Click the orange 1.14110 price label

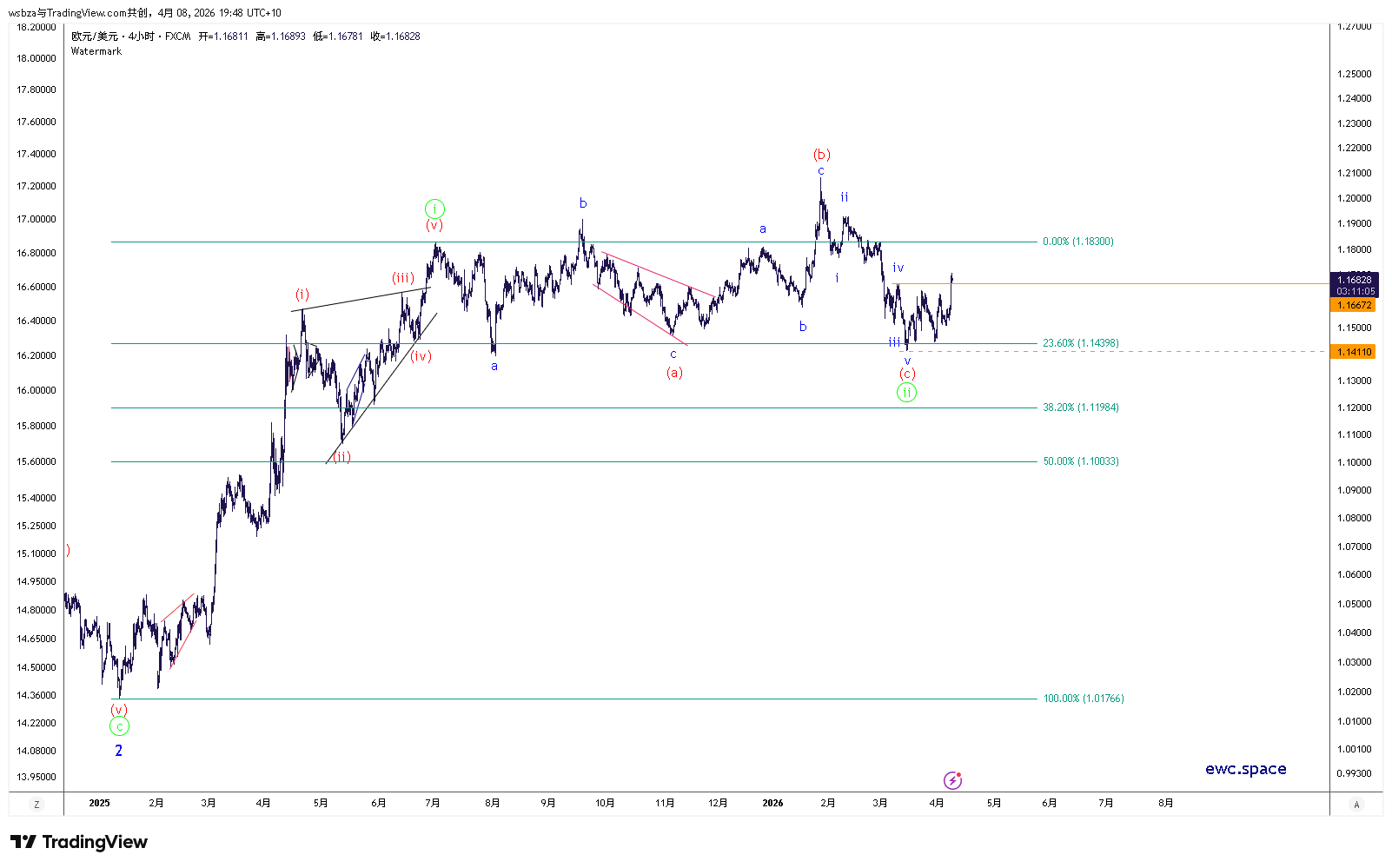[1353, 352]
